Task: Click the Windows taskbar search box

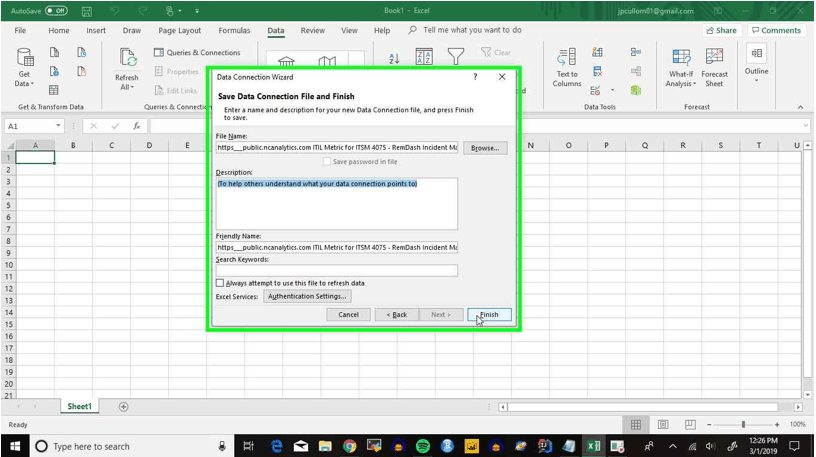Action: (130, 446)
